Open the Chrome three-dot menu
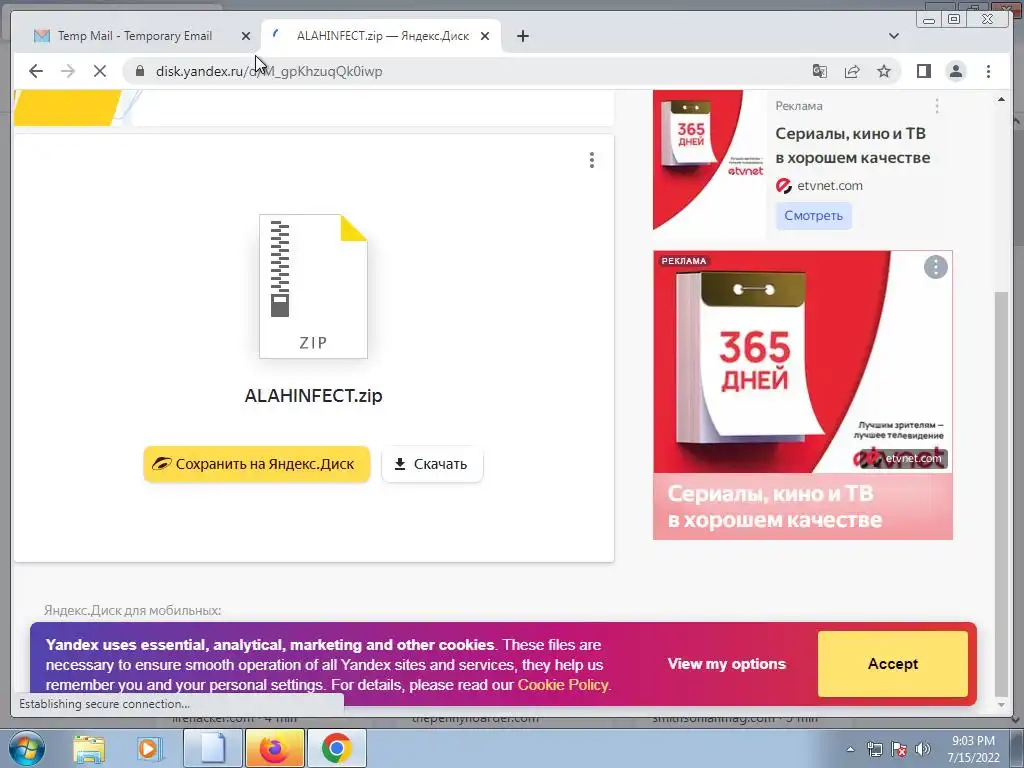Image resolution: width=1024 pixels, height=768 pixels. (x=988, y=71)
